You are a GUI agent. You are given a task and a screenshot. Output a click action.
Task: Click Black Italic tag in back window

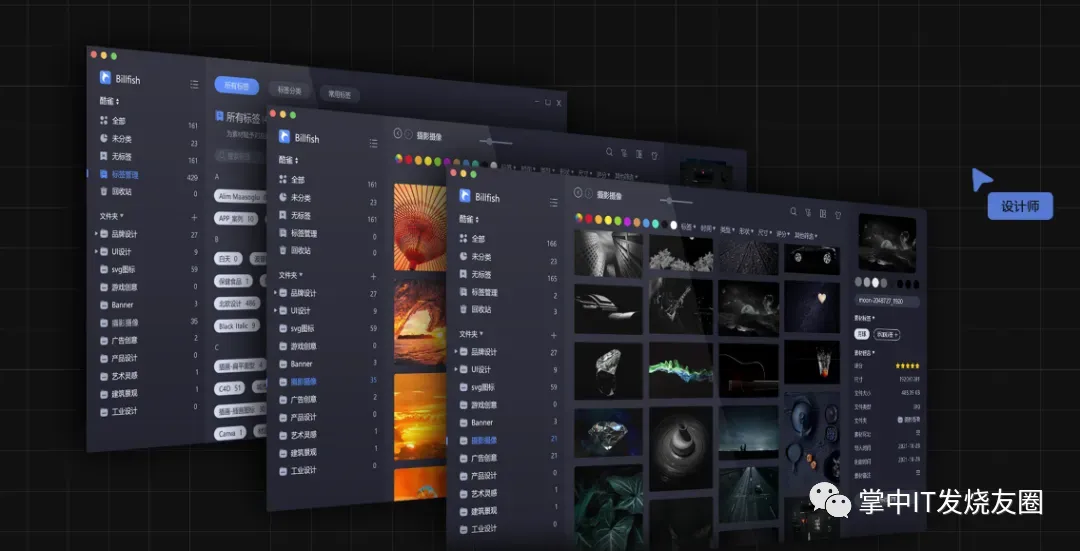(237, 325)
